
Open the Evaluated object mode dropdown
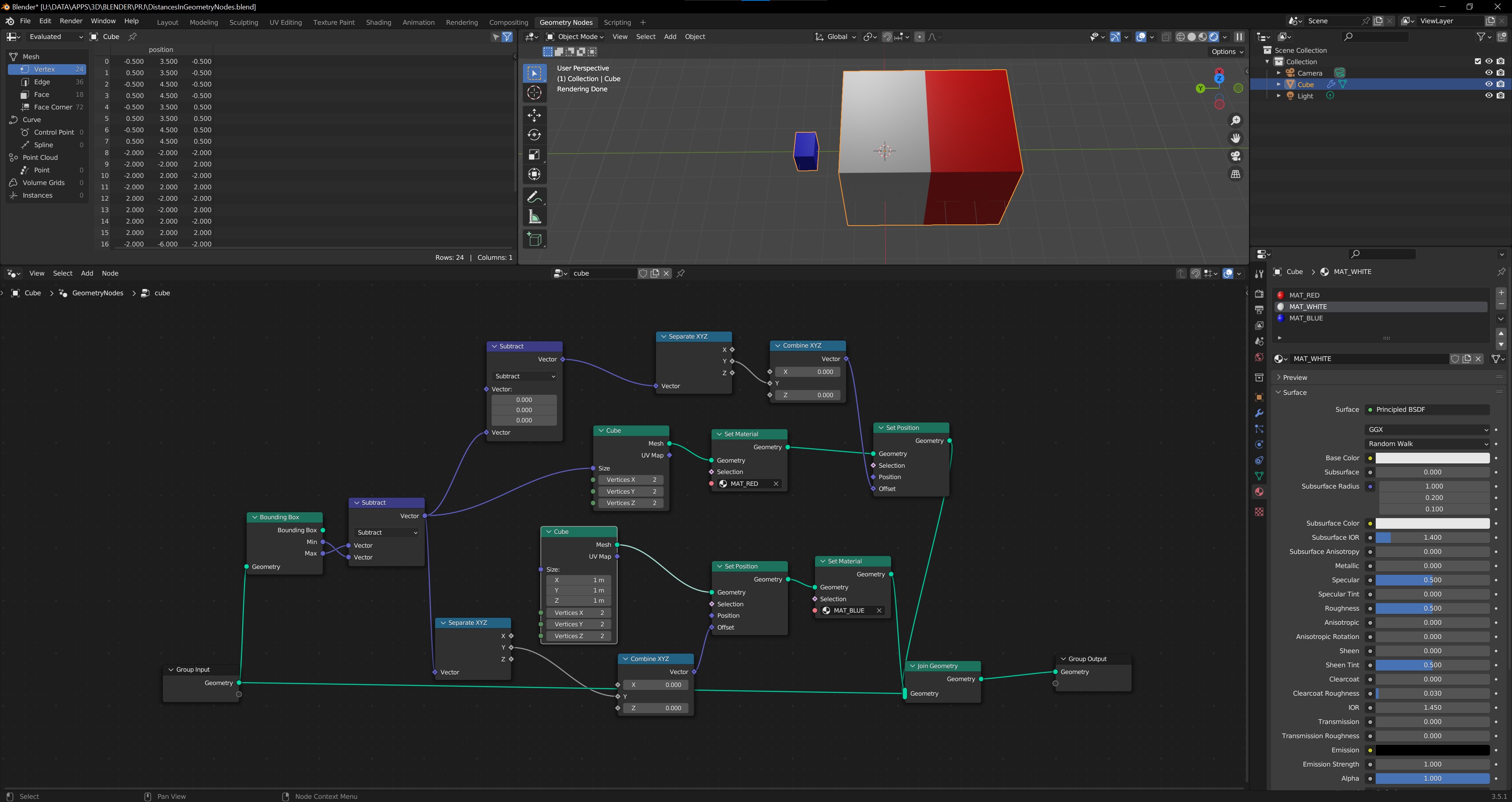(55, 36)
